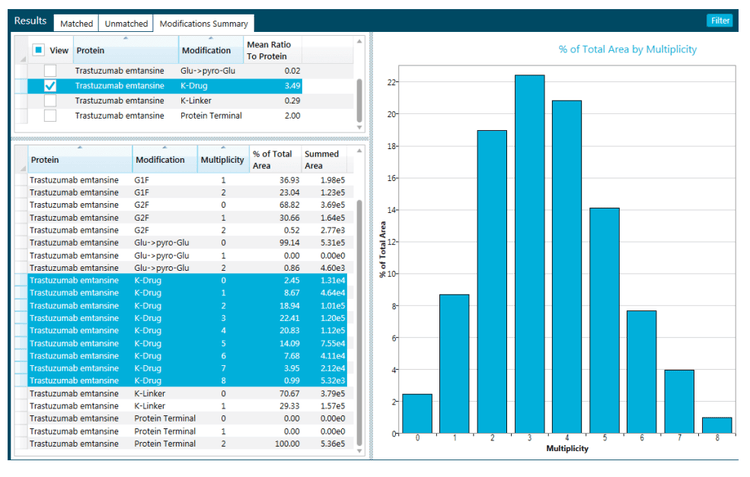Click scroll-up arrow in lower multiplicity table

pos(359,151)
